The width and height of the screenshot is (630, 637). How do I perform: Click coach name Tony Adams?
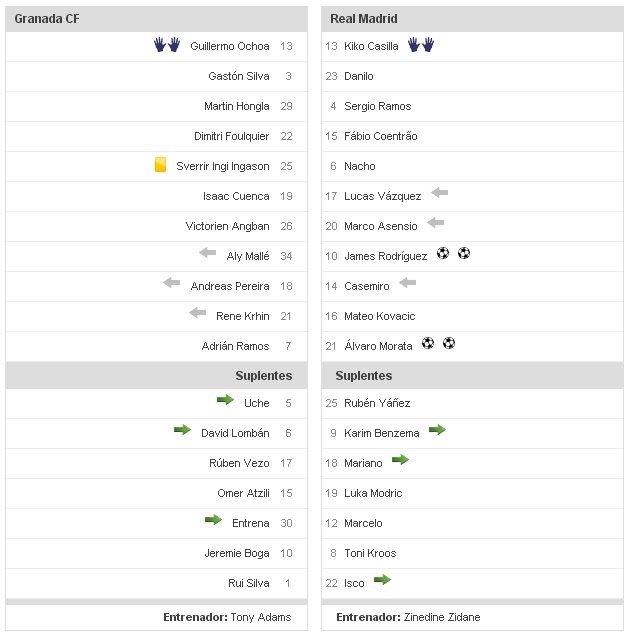261,617
